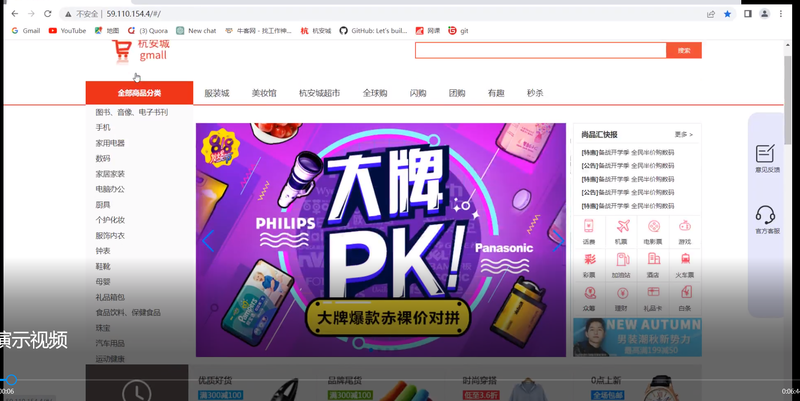800x401 pixels.
Task: Open the 游戏 game icon
Action: click(x=685, y=232)
